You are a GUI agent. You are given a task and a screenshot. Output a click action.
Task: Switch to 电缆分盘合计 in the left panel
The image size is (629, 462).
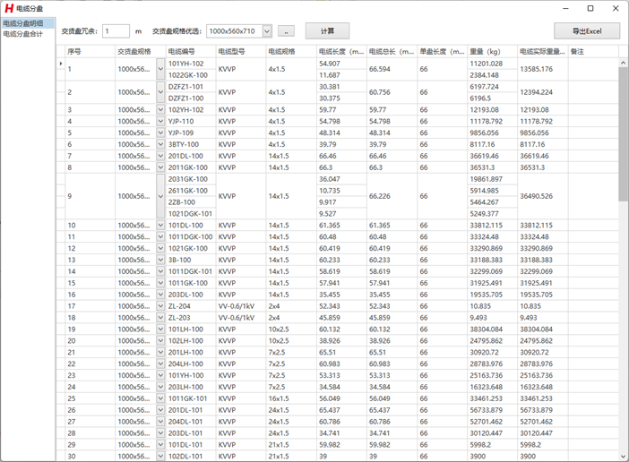click(x=23, y=33)
